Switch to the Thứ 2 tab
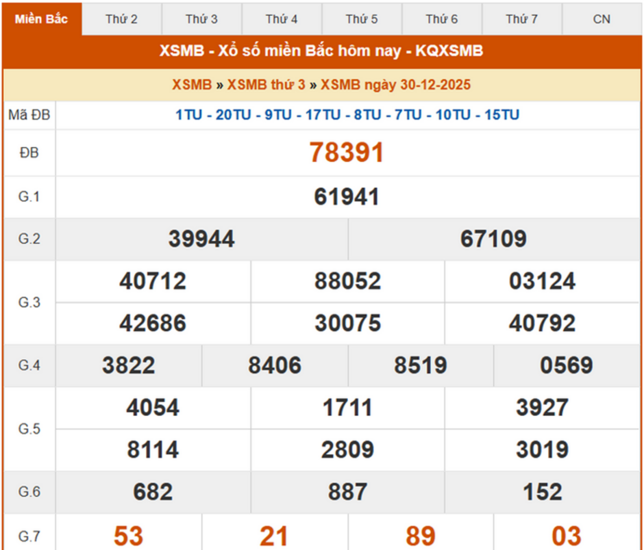Viewport: 644px width, 550px height. coord(121,19)
